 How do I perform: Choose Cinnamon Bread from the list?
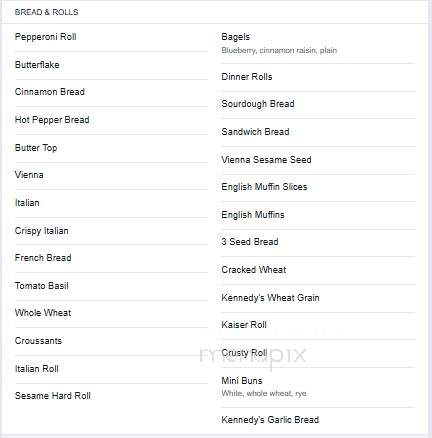[50, 92]
